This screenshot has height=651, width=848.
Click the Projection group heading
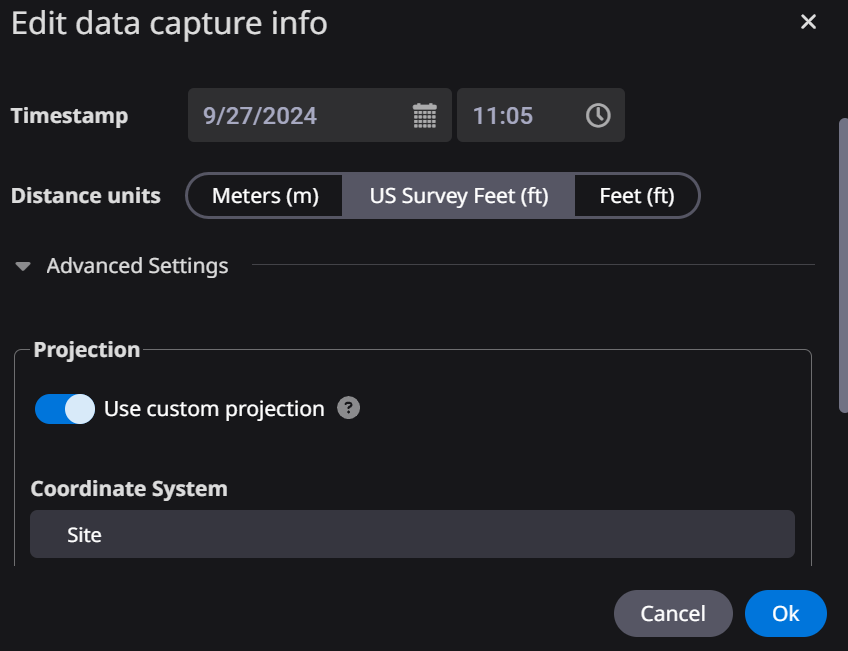click(87, 350)
